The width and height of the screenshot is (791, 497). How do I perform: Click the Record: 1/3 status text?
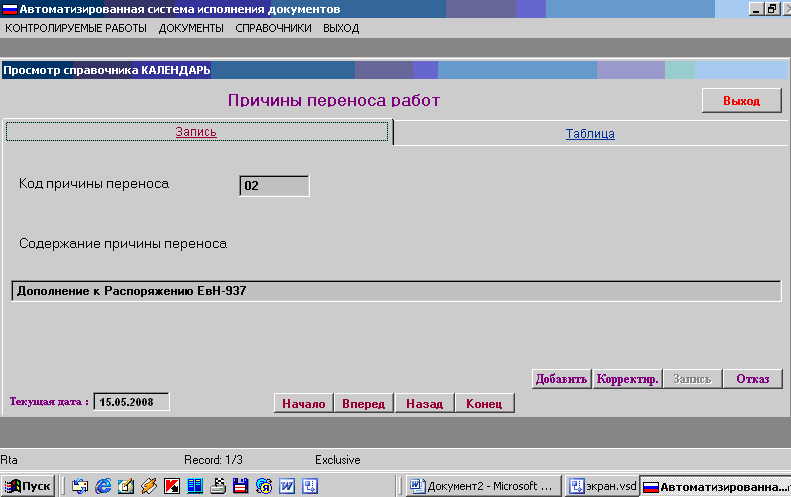tap(213, 460)
